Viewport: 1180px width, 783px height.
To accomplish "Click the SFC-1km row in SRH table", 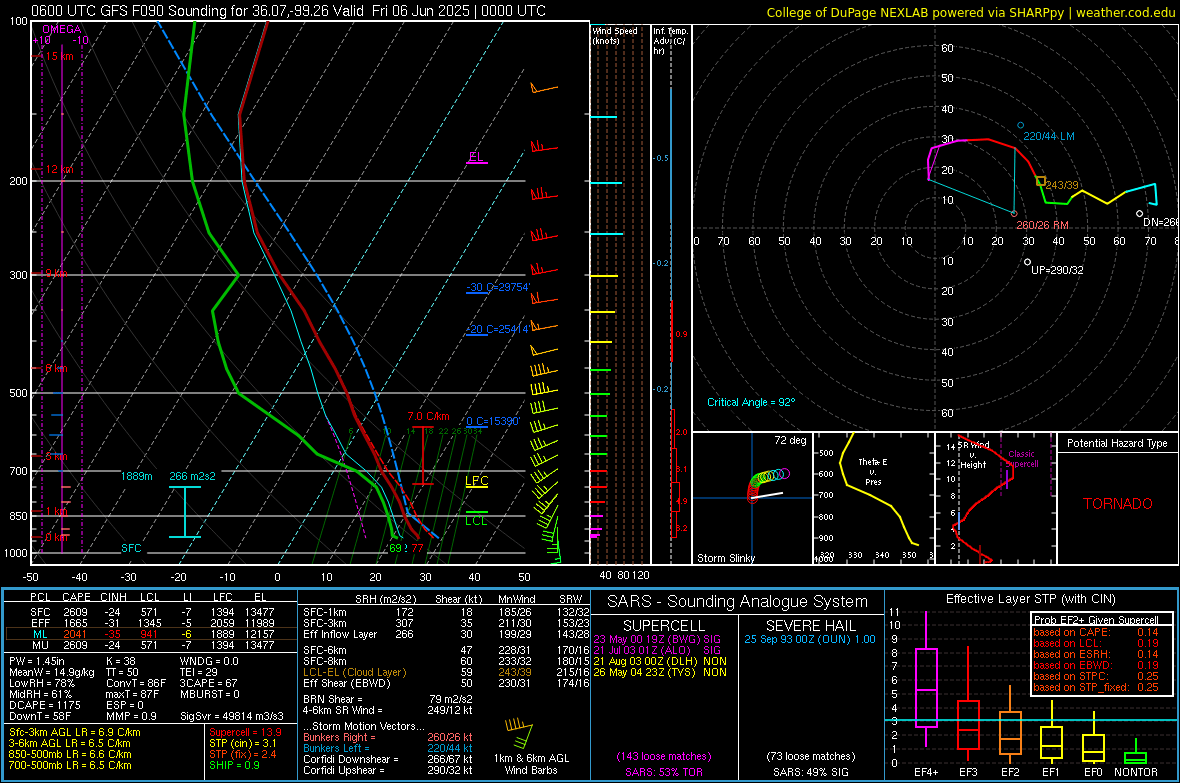I will pyautogui.click(x=446, y=612).
